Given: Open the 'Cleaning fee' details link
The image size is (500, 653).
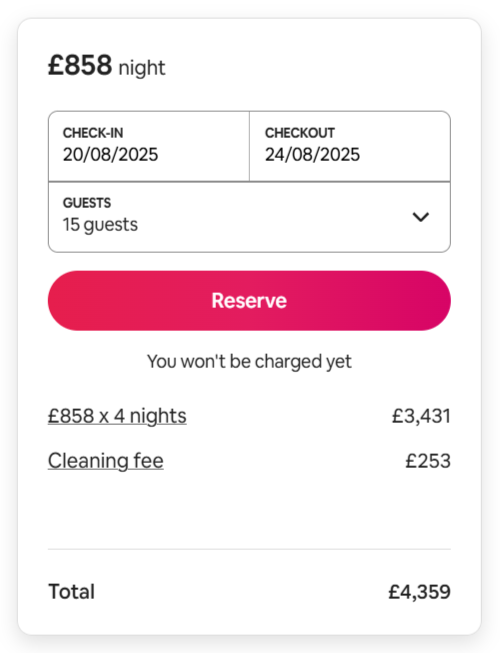Looking at the screenshot, I should [106, 461].
